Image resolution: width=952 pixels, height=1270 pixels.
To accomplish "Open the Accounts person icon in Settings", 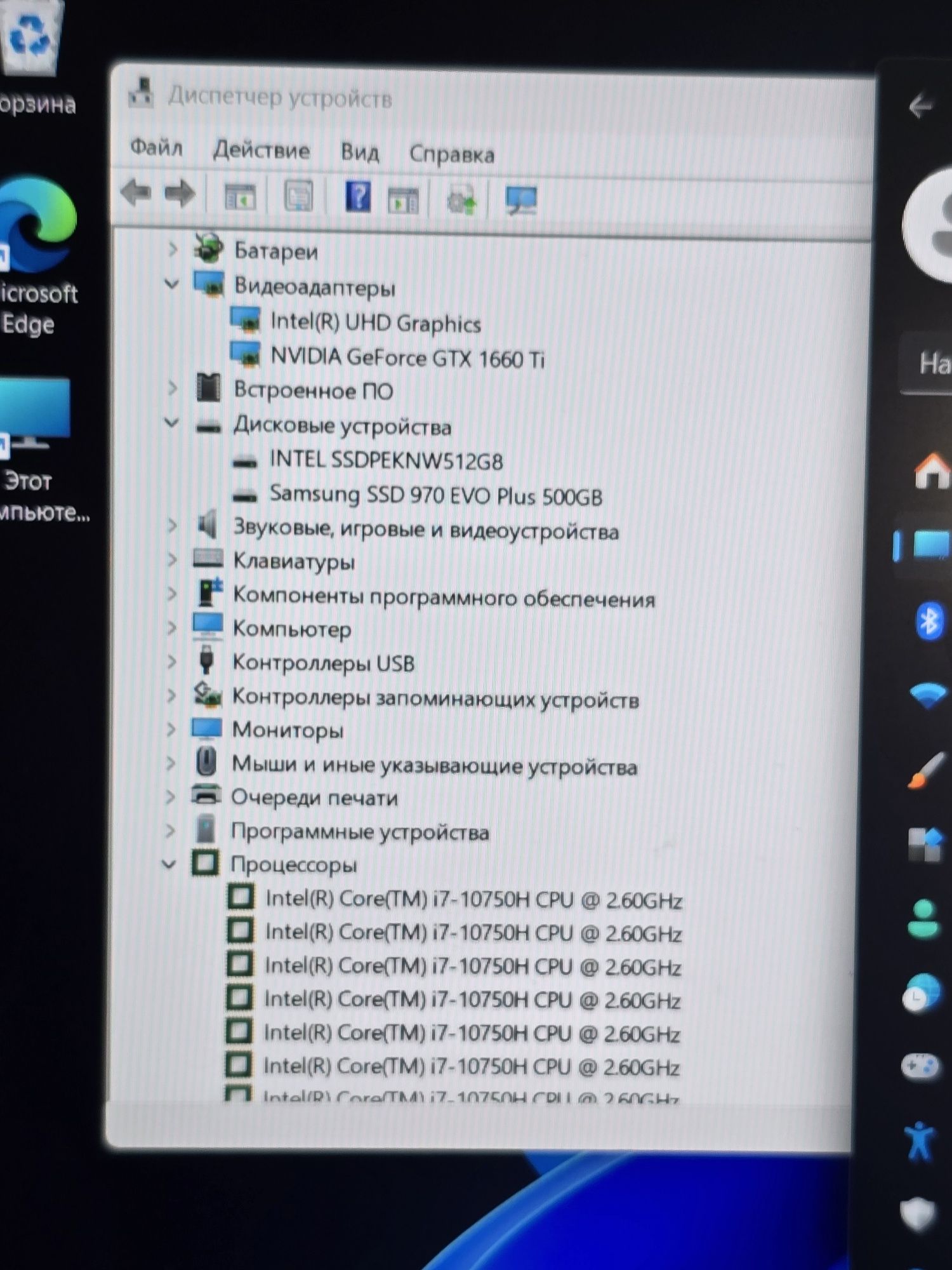I will [923, 918].
